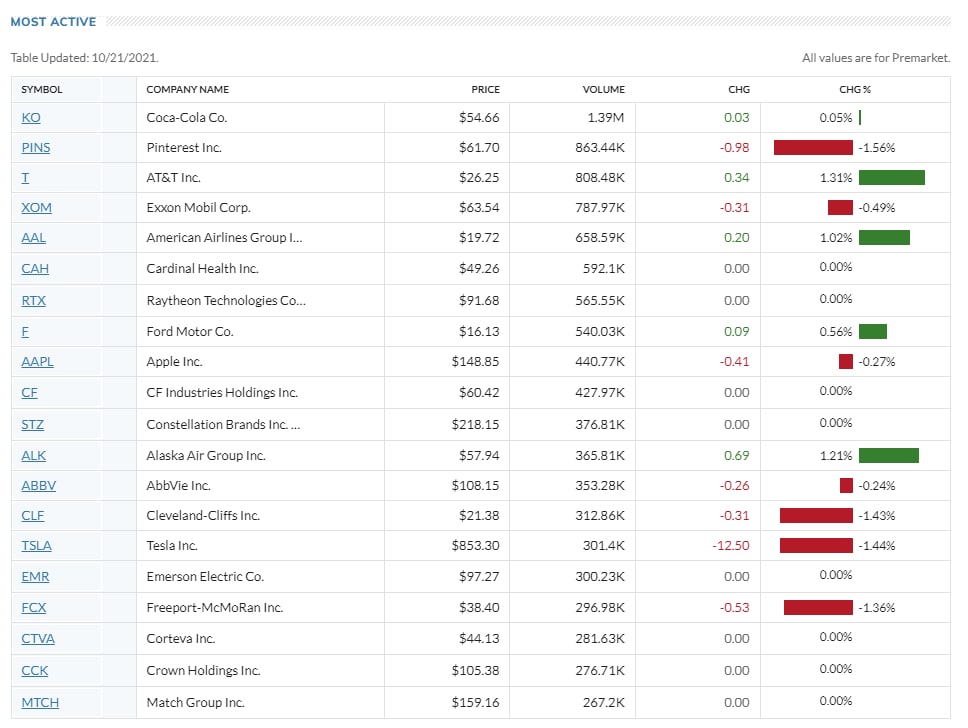Select the Exxon Mobil Corp. company name

199,207
